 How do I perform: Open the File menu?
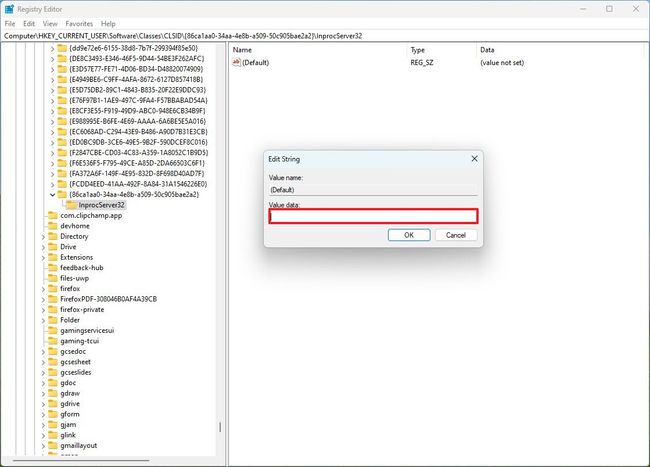(x=10, y=24)
